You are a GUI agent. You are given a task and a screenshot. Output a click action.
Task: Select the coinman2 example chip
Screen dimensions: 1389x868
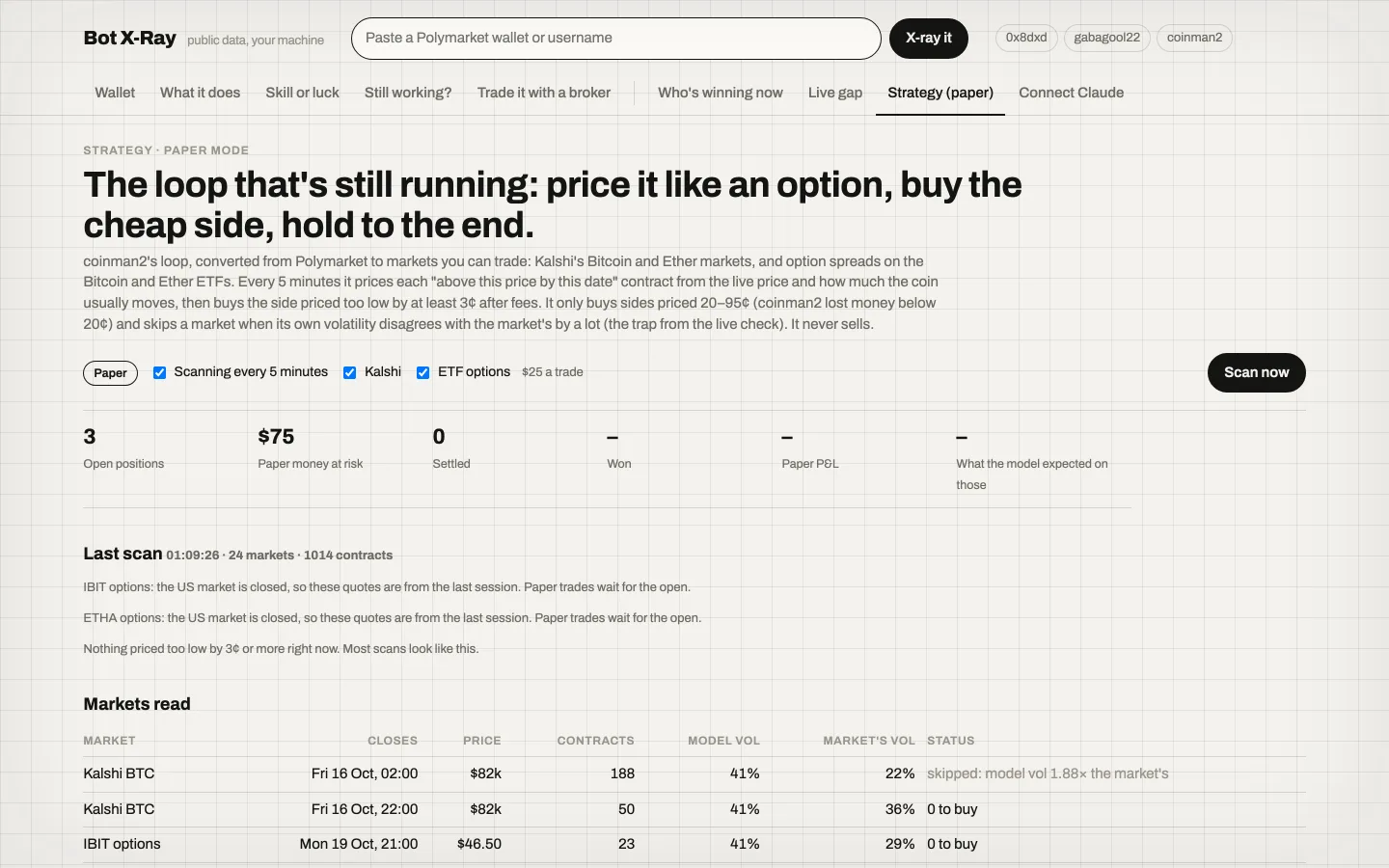[x=1194, y=38]
